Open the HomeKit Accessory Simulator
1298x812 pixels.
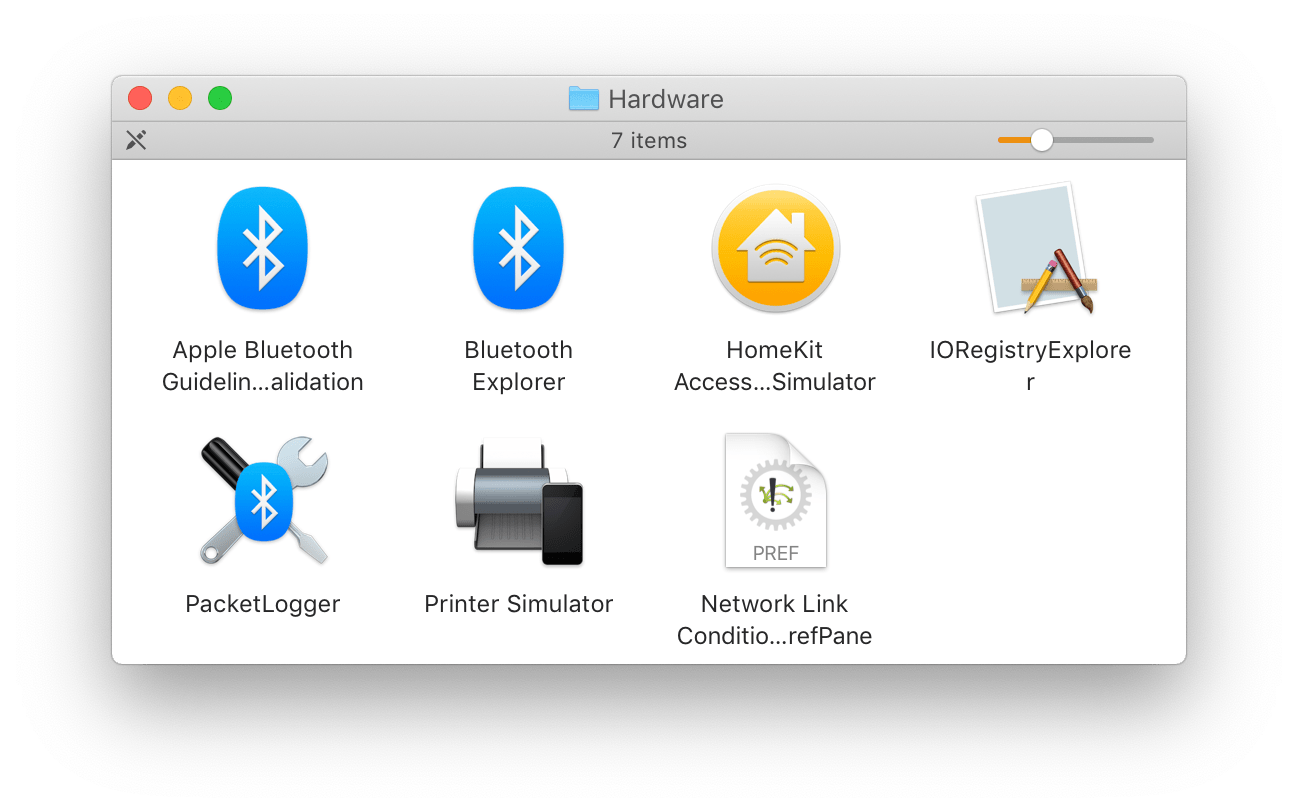click(x=775, y=248)
